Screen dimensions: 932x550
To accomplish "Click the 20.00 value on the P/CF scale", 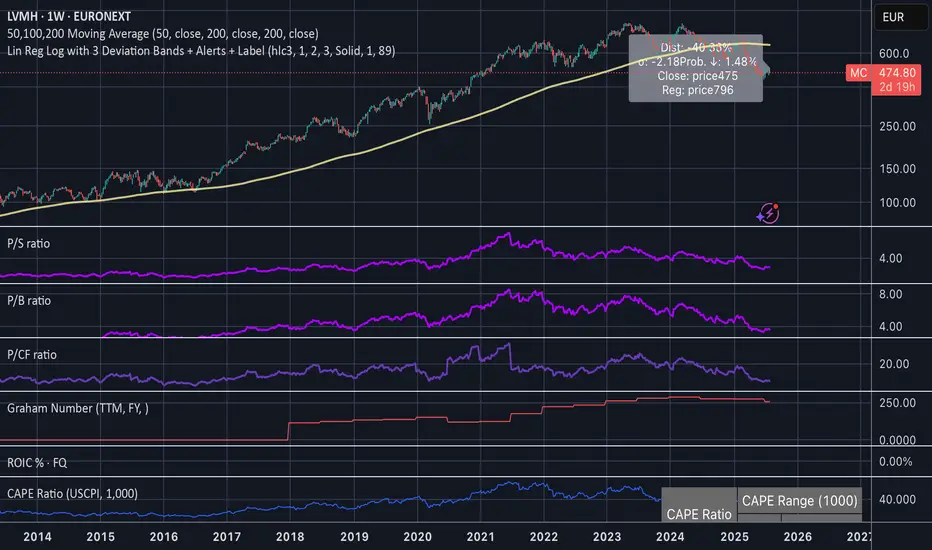I will pos(894,364).
